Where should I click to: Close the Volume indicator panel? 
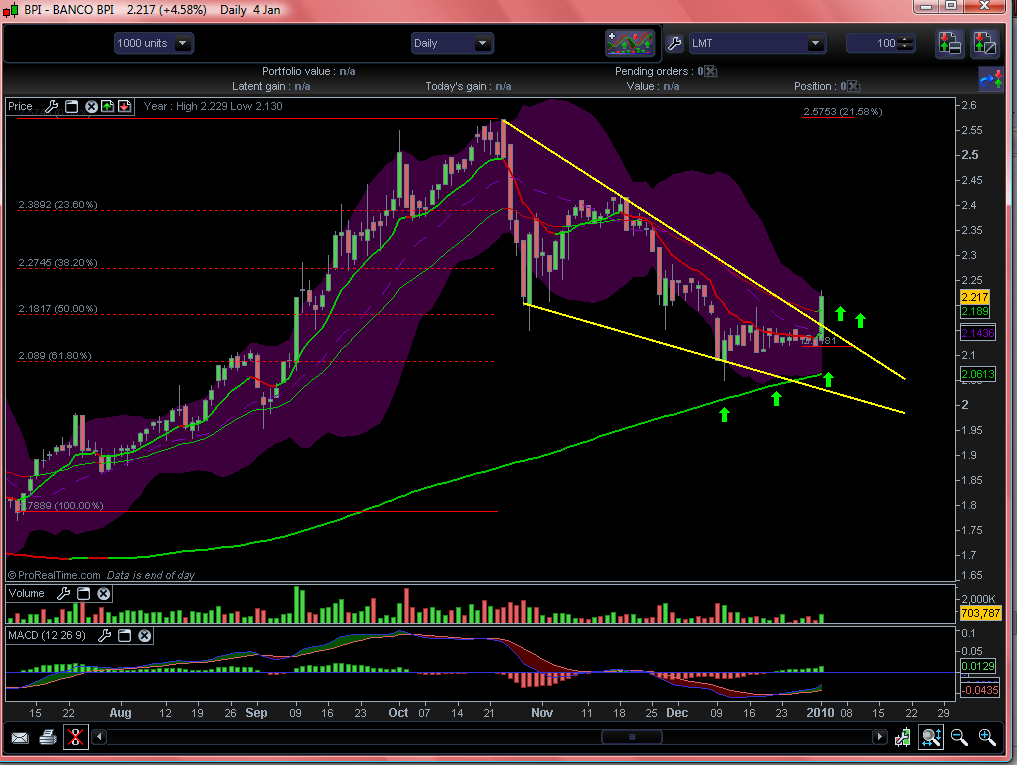[104, 593]
